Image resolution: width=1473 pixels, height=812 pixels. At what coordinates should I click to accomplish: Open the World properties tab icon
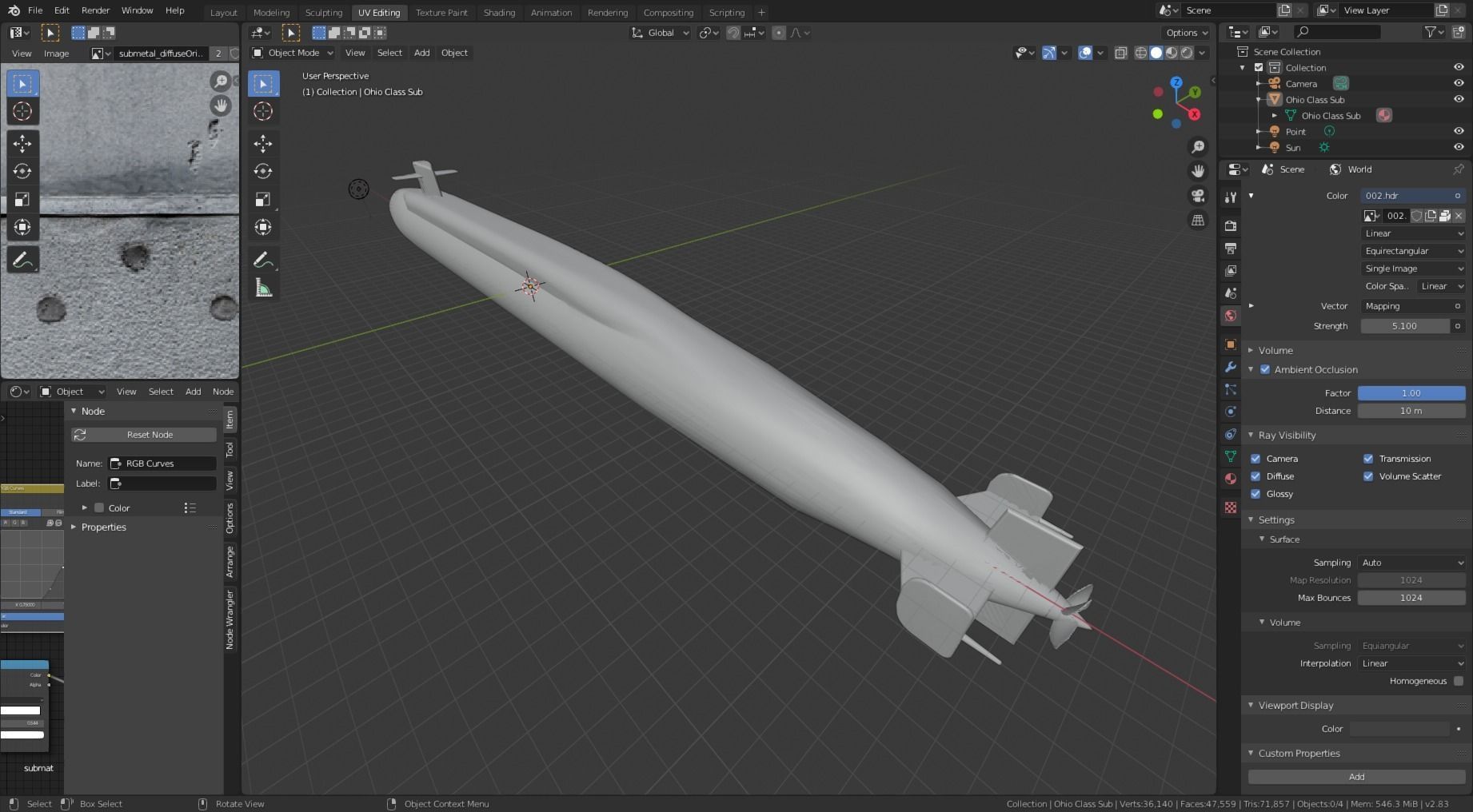(x=1231, y=316)
